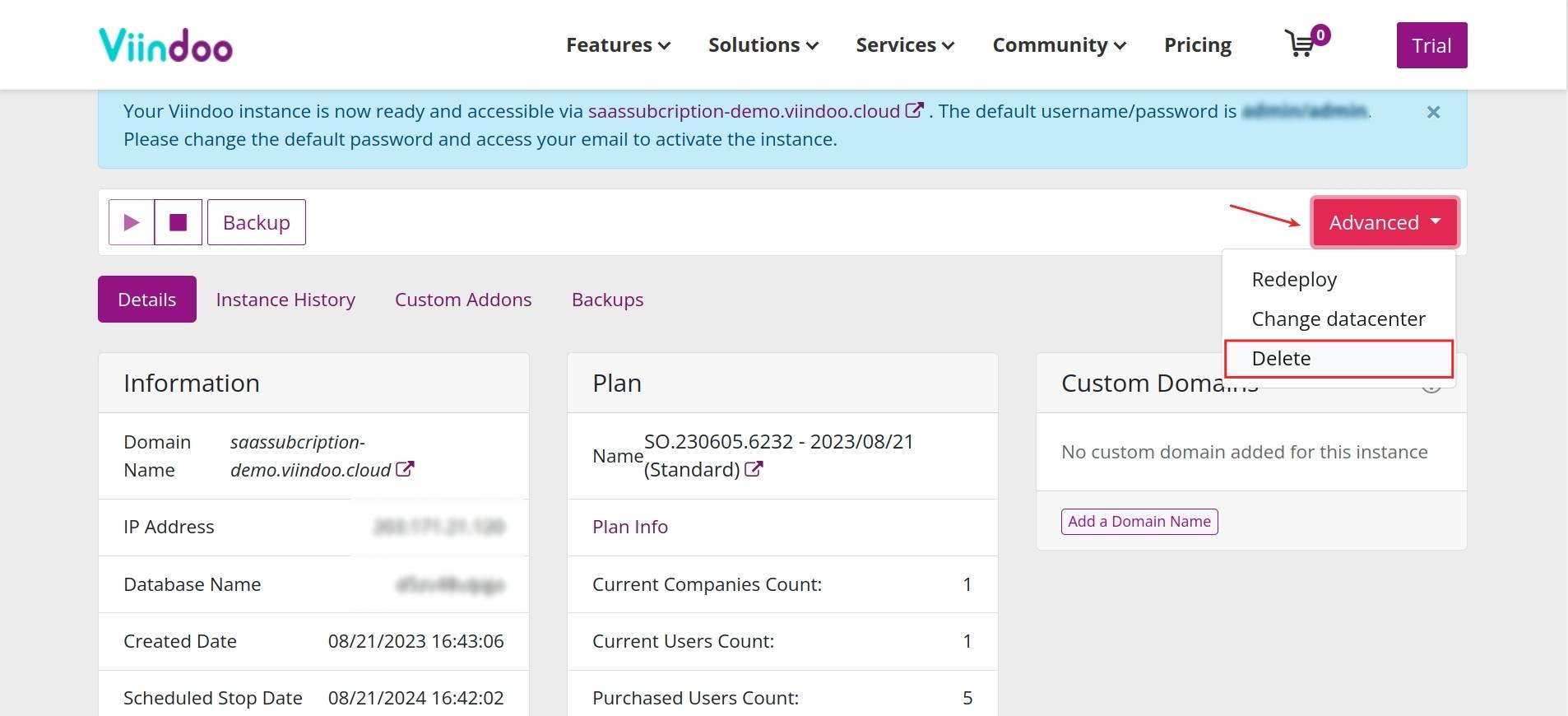Click the Purchased Users Count label
The image size is (1568, 716).
pyautogui.click(x=696, y=698)
